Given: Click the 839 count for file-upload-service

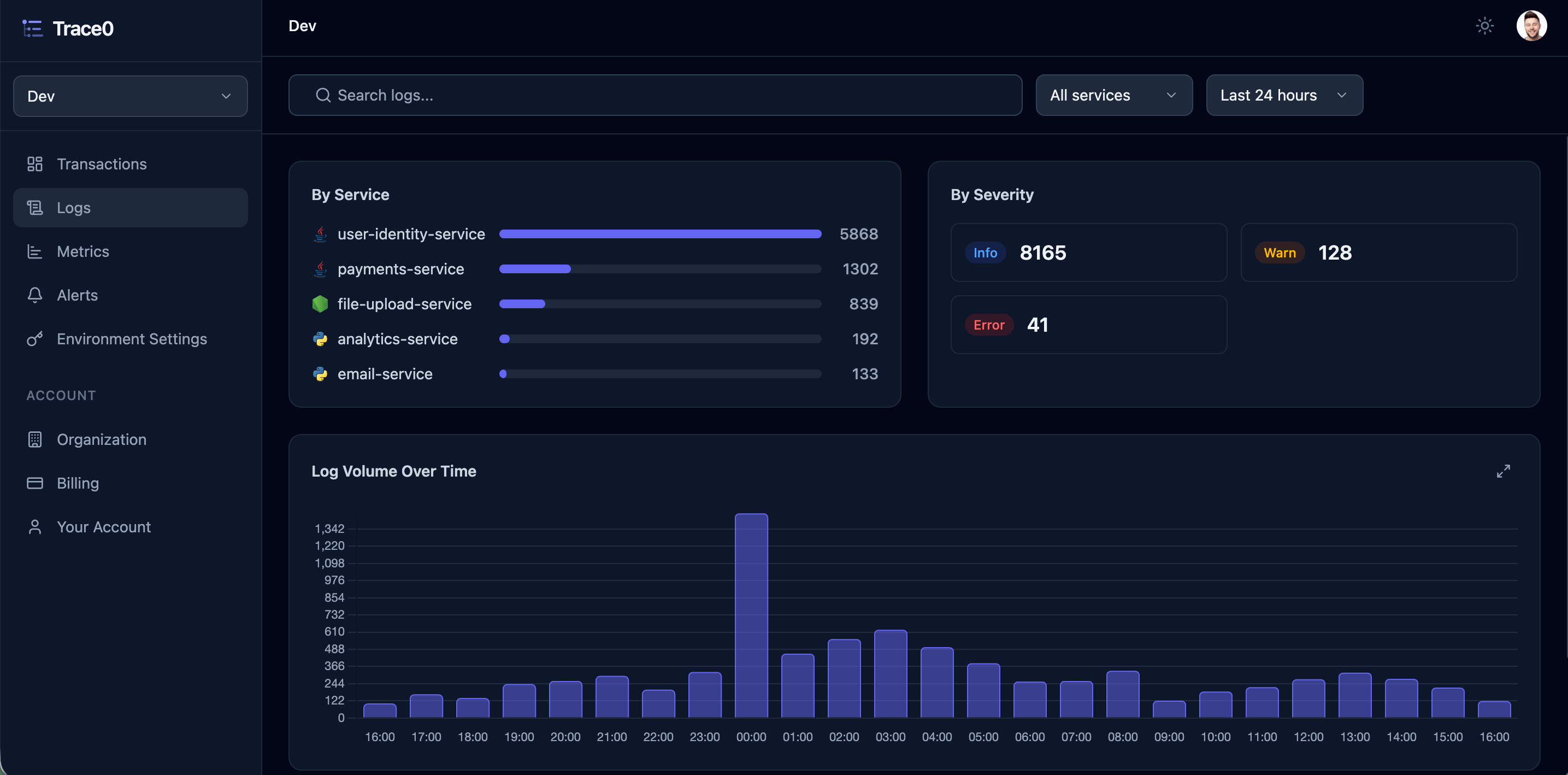Looking at the screenshot, I should 863,304.
